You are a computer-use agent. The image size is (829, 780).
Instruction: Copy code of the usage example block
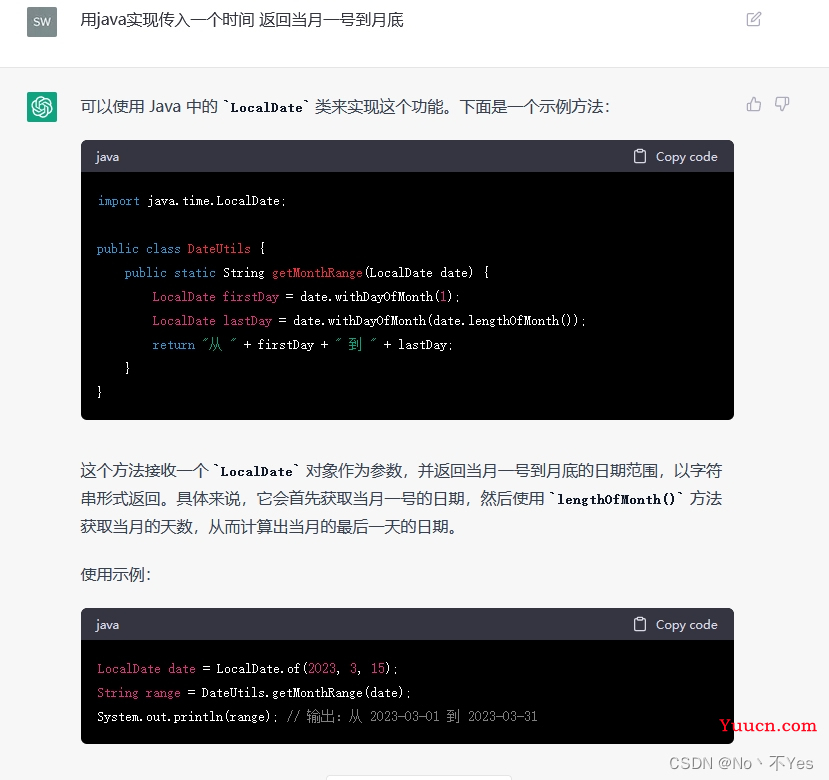point(675,625)
